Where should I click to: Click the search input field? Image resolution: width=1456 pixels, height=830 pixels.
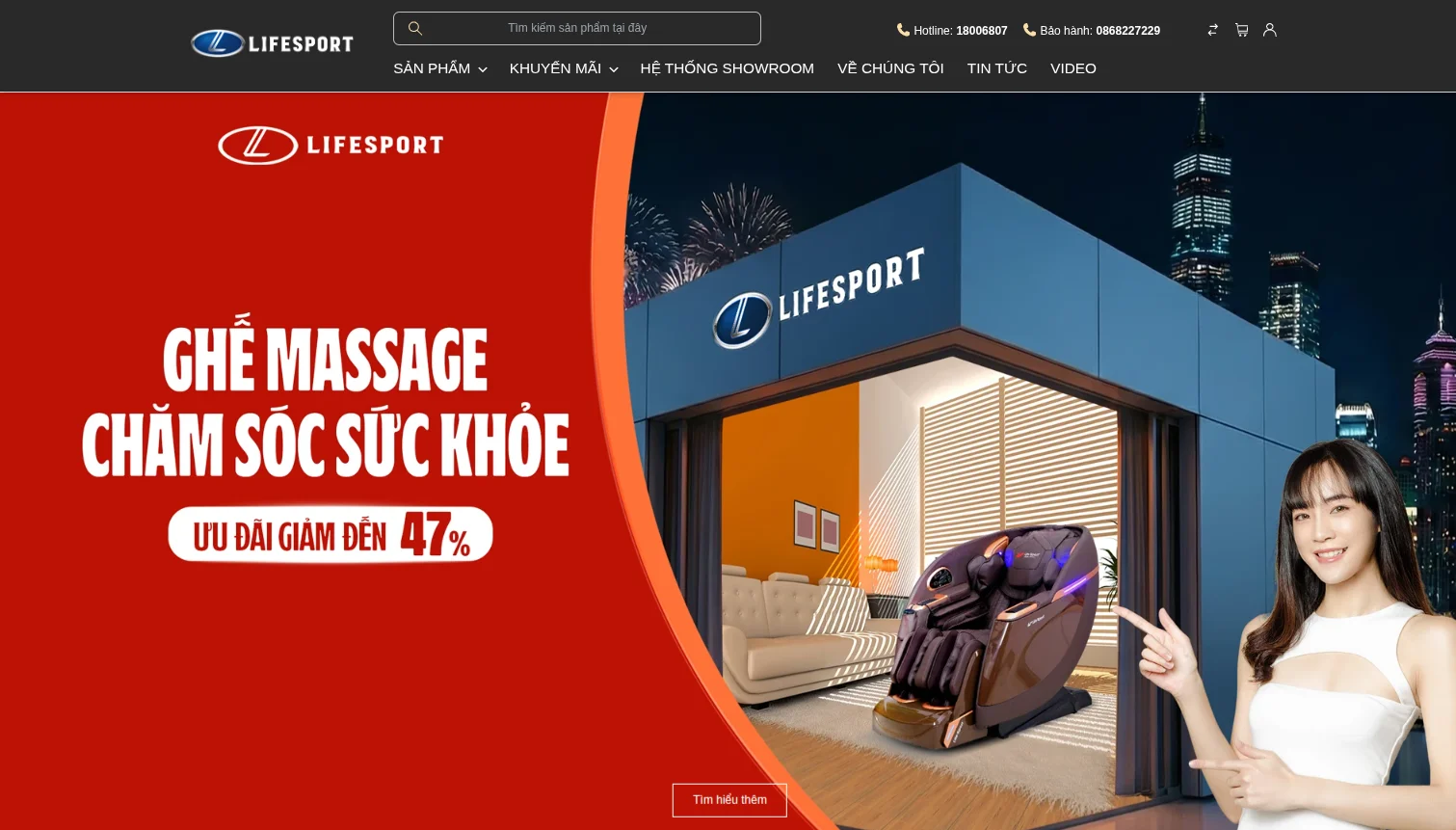577,28
